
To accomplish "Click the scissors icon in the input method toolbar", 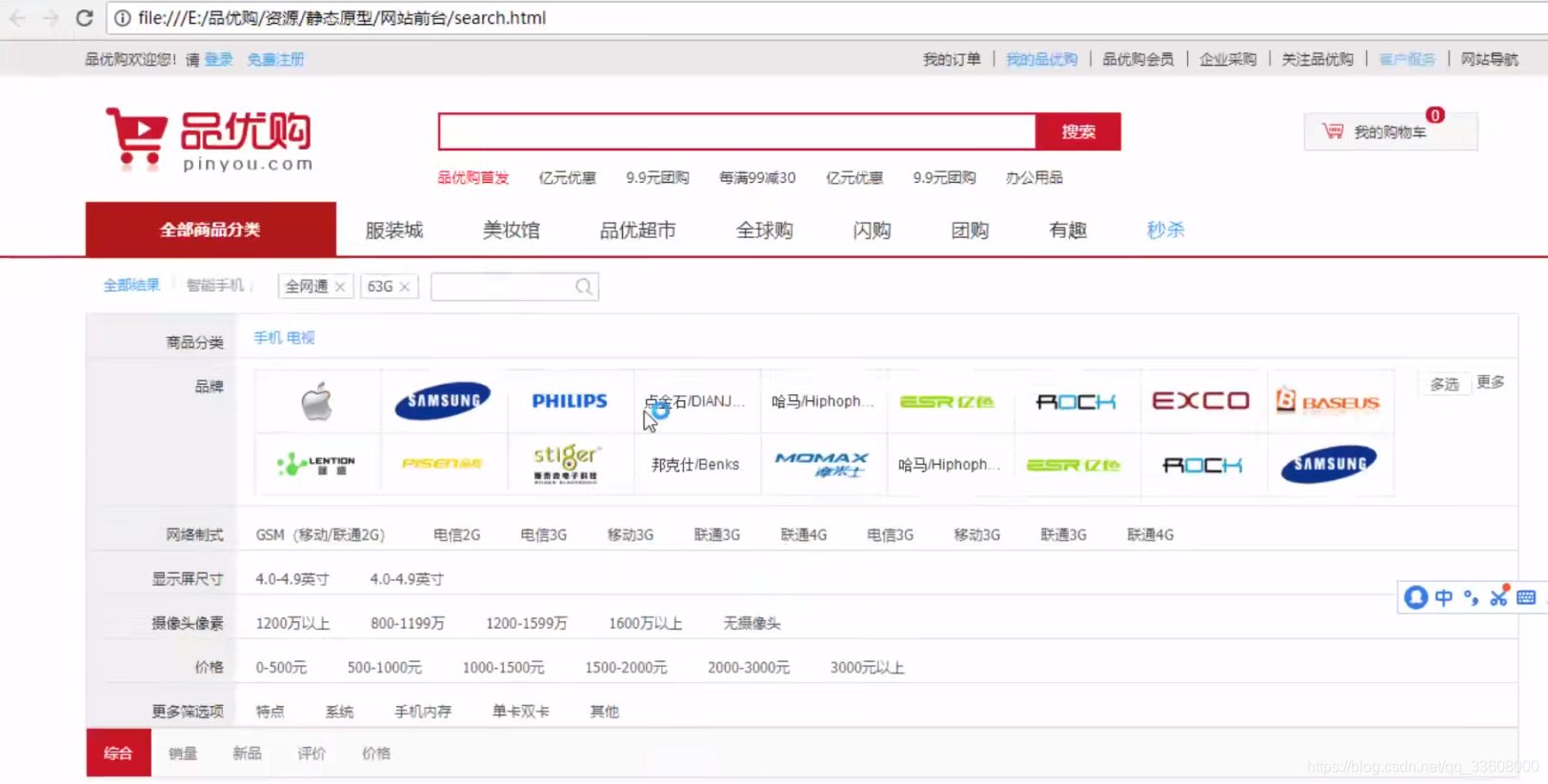I will (1498, 597).
